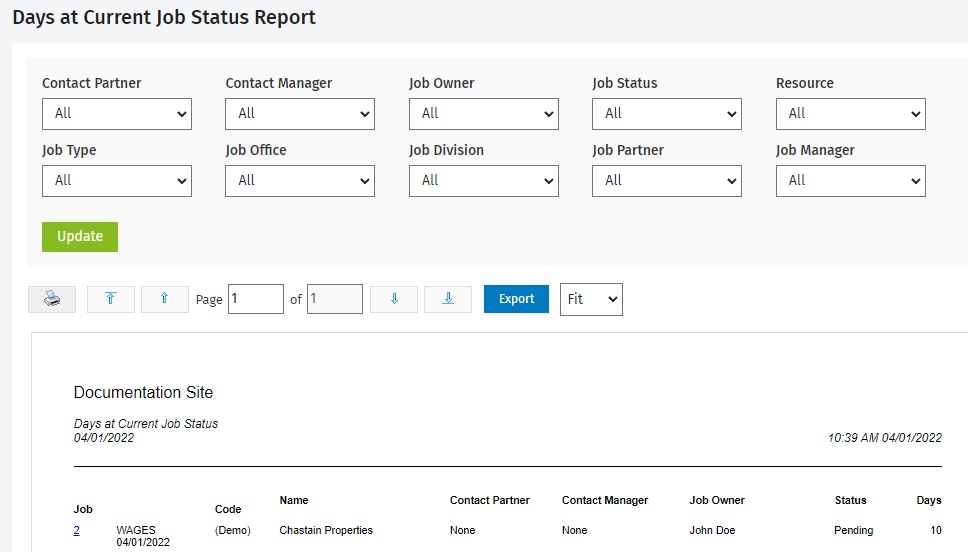
Task: Expand the Job Division dropdown
Action: (484, 181)
